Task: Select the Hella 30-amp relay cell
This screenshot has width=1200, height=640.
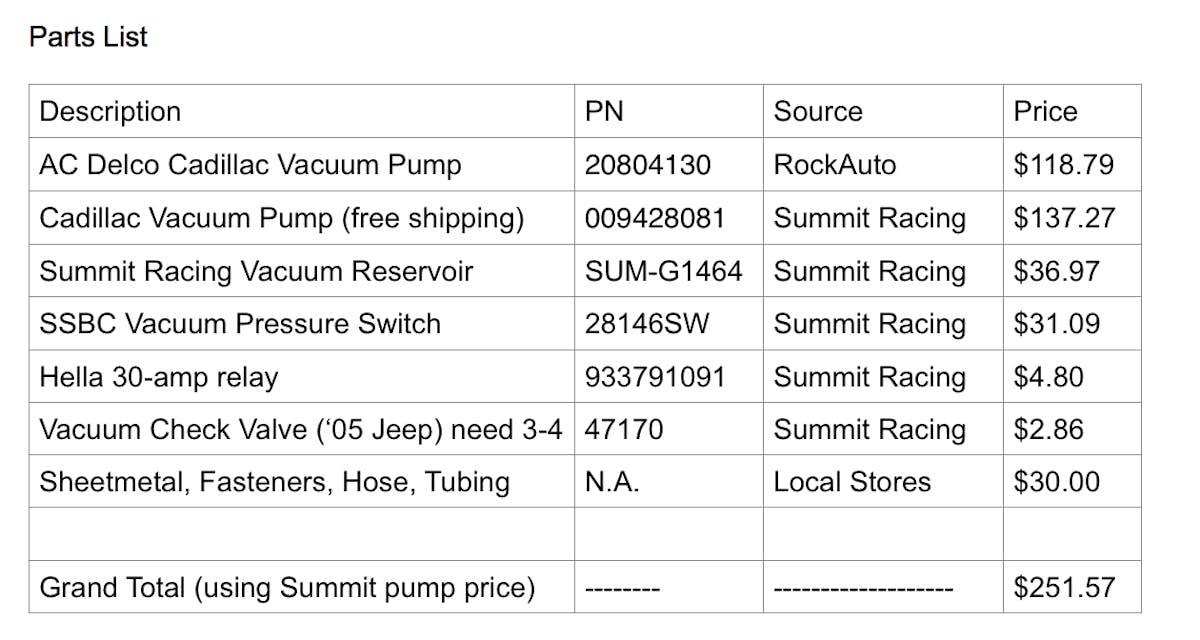Action: tap(158, 377)
